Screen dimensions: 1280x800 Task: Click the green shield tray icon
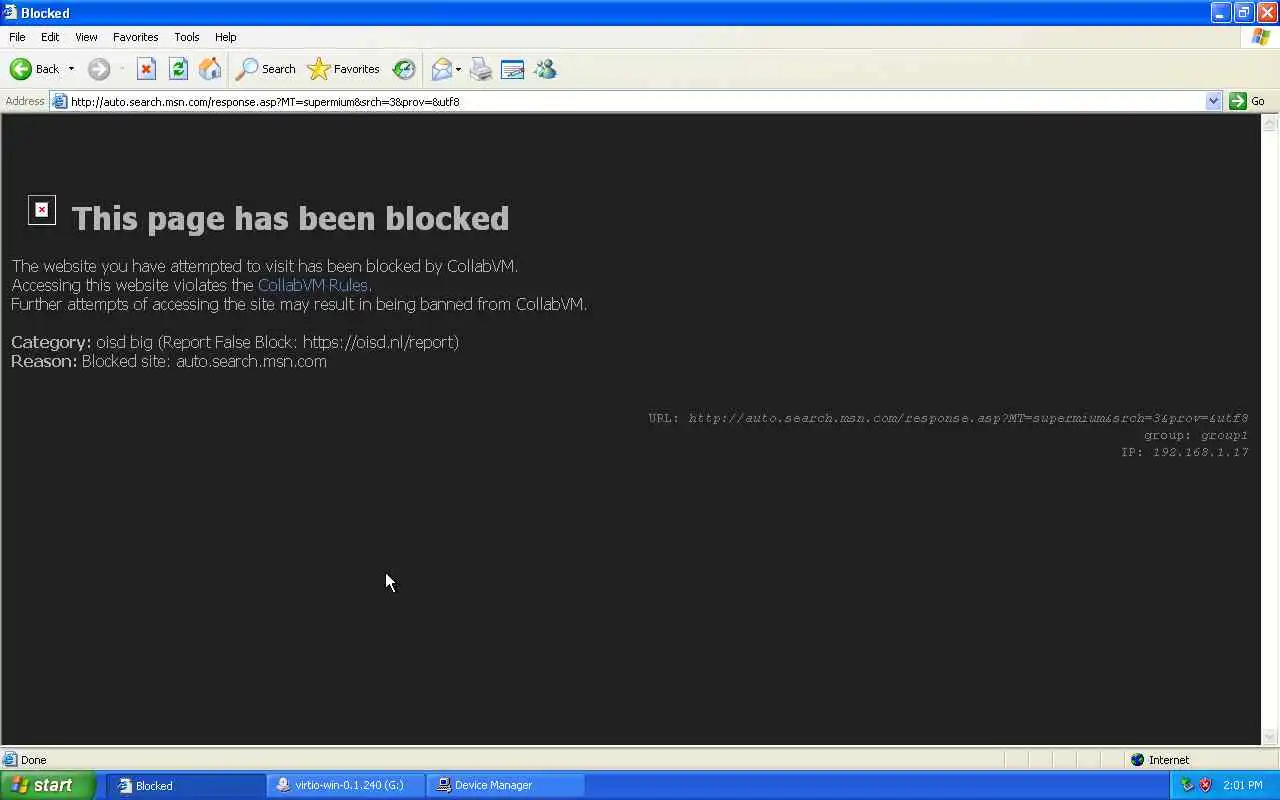click(1187, 785)
